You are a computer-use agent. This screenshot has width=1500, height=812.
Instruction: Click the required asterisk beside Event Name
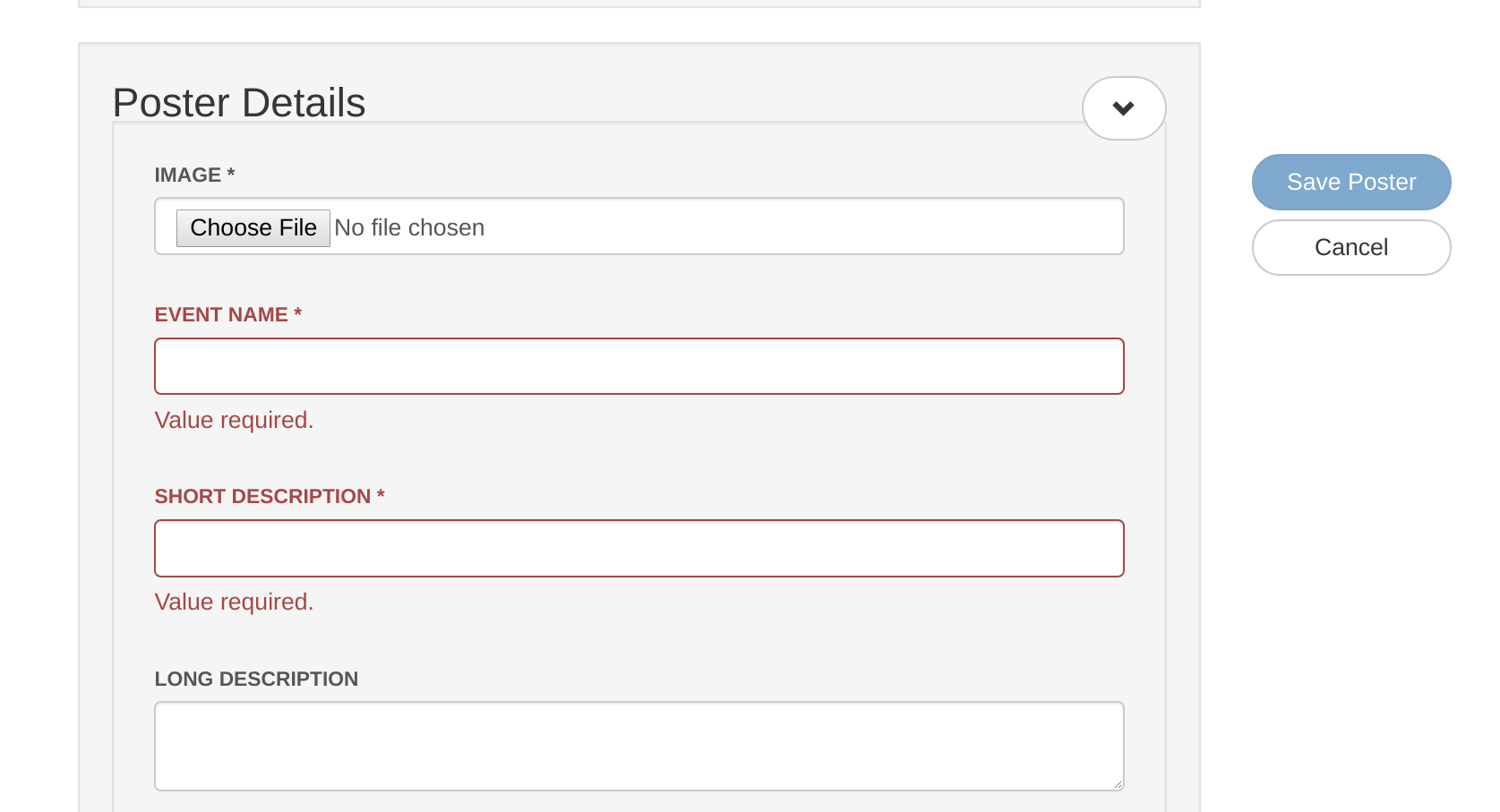pos(298,313)
